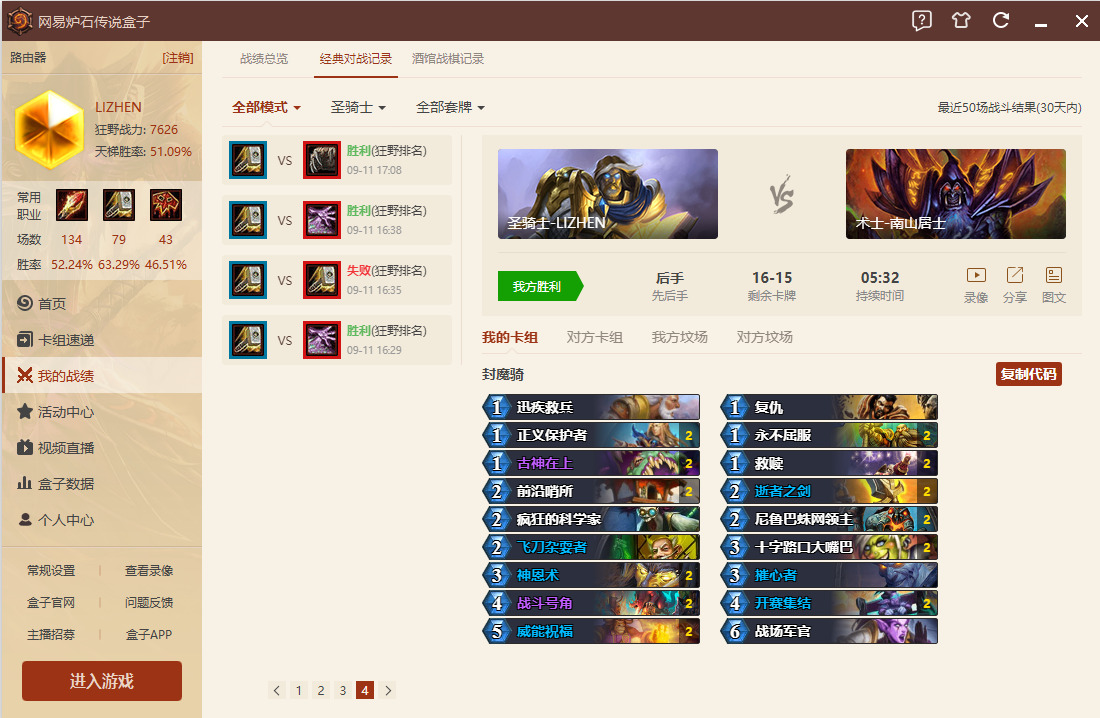Viewport: 1100px width, 718px height.
Task: Click opponent class icon in 09-11 16:38 match
Action: (321, 220)
